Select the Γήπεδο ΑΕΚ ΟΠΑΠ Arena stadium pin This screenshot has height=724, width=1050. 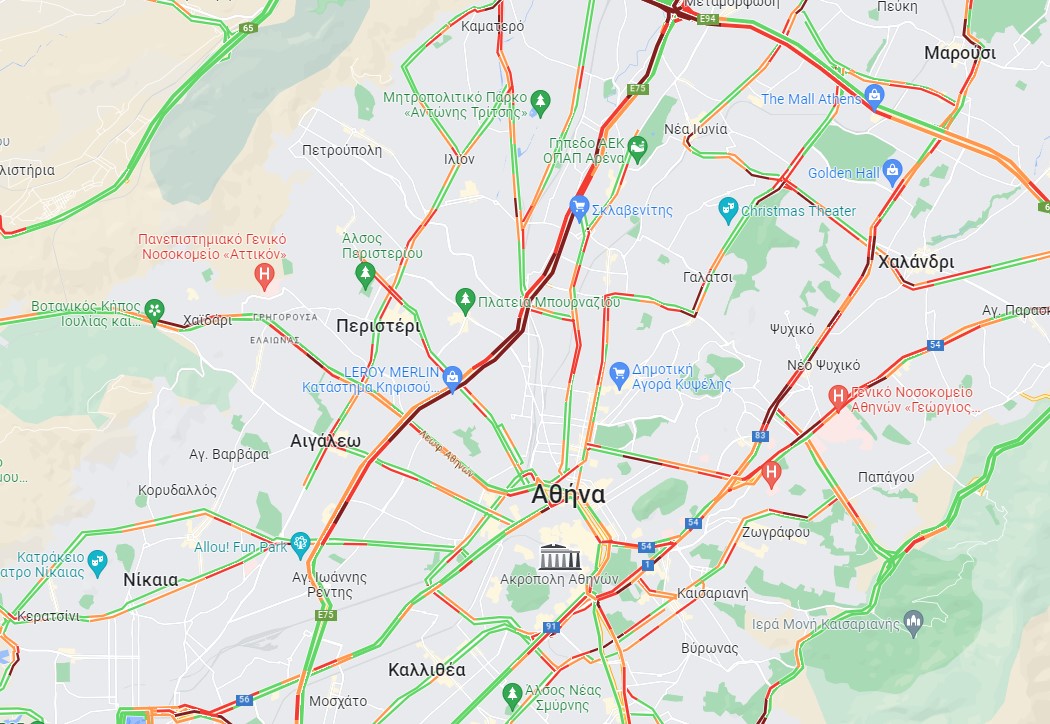(x=638, y=149)
